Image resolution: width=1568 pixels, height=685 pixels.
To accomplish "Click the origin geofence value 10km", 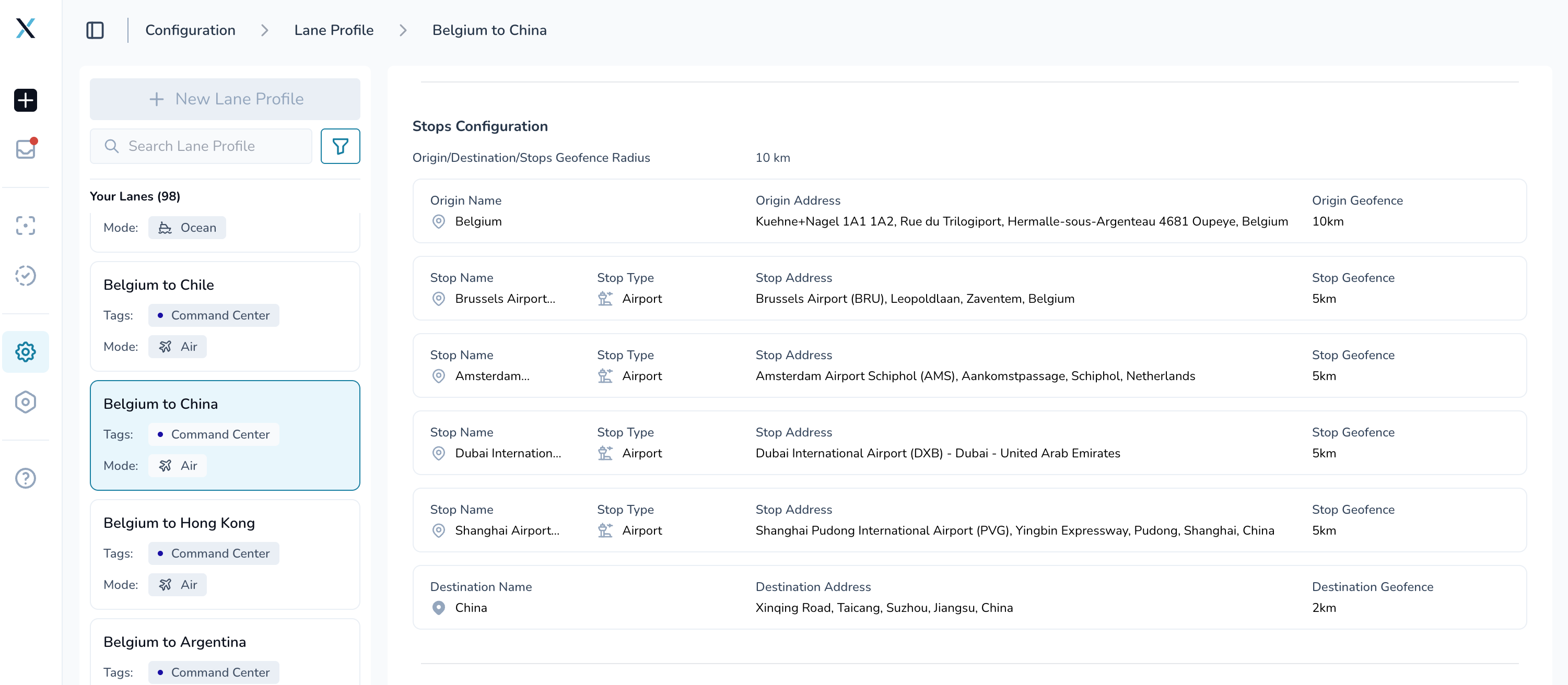I will [1328, 221].
